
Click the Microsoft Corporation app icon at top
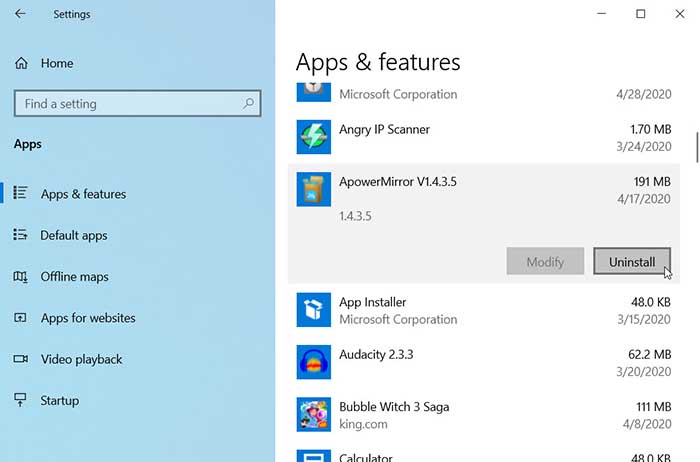tap(313, 92)
